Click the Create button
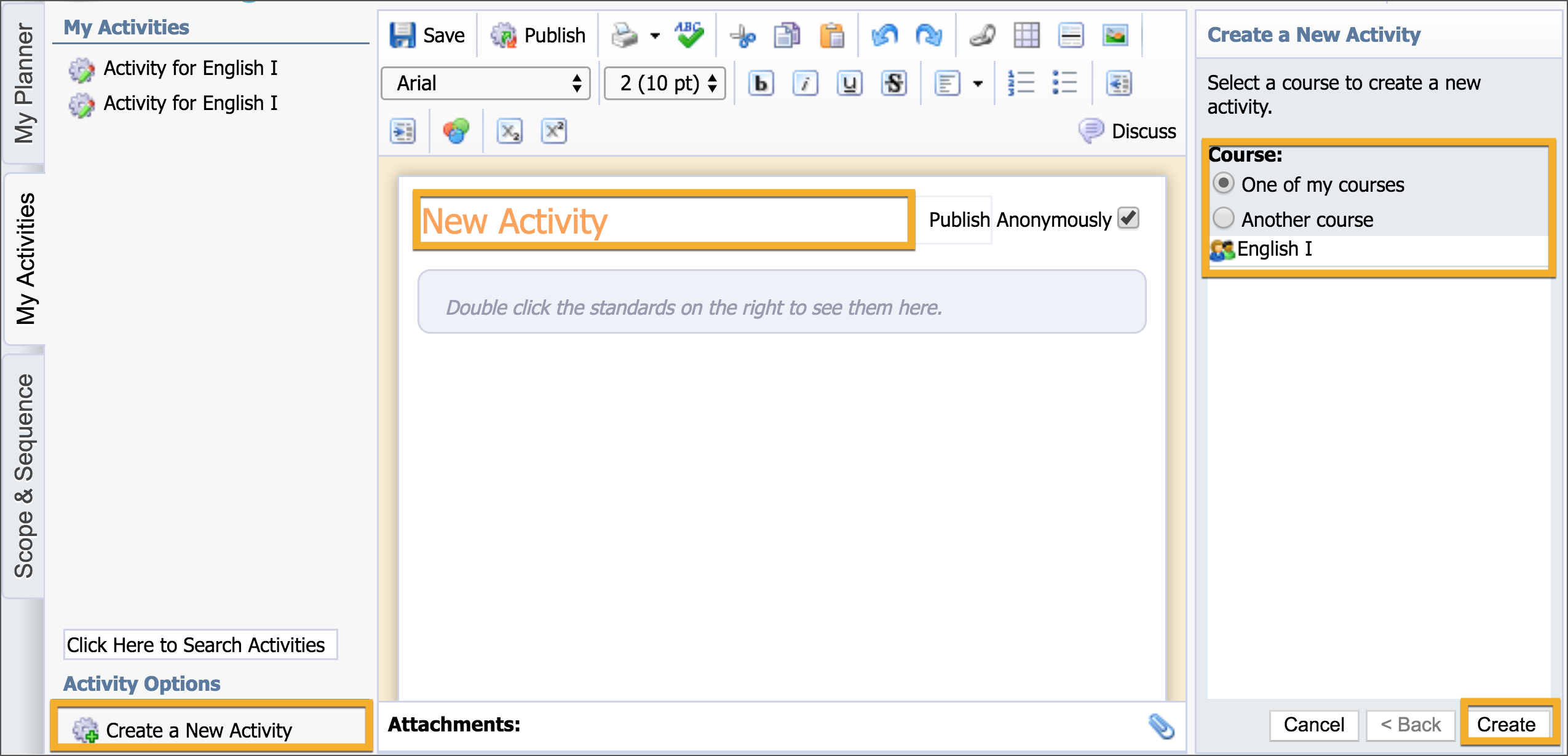 click(1505, 724)
